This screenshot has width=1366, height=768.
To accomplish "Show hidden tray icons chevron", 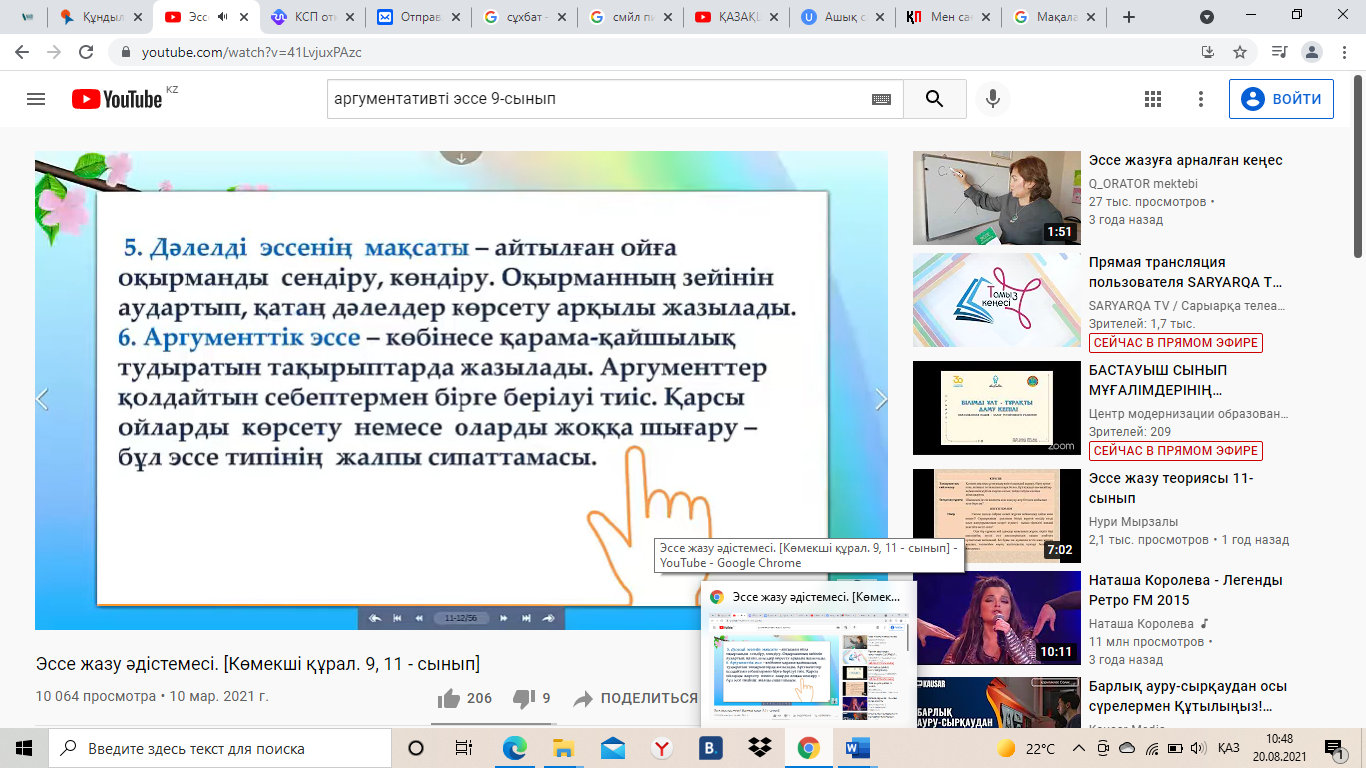I will click(1079, 748).
